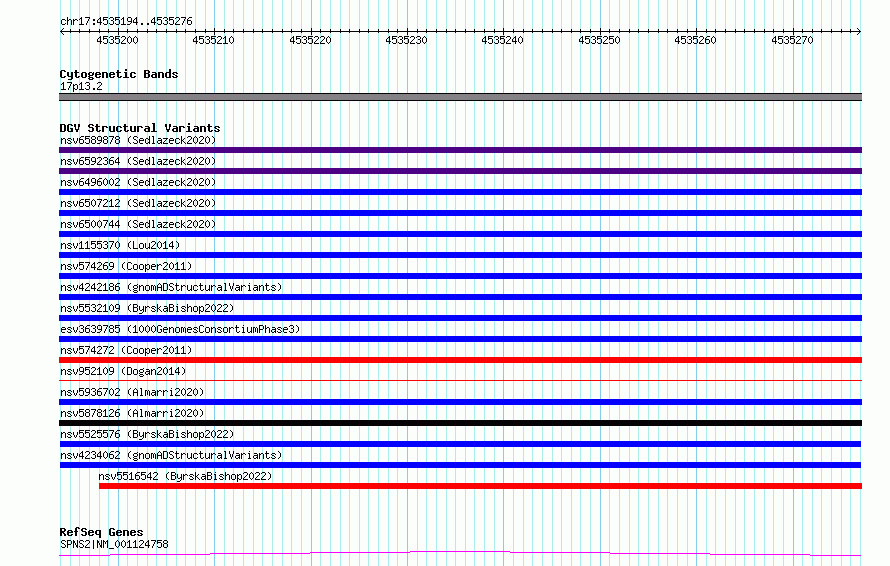Click the purple bar of nsv6592364
Screen dimensions: 890x566
pyautogui.click(x=460, y=171)
